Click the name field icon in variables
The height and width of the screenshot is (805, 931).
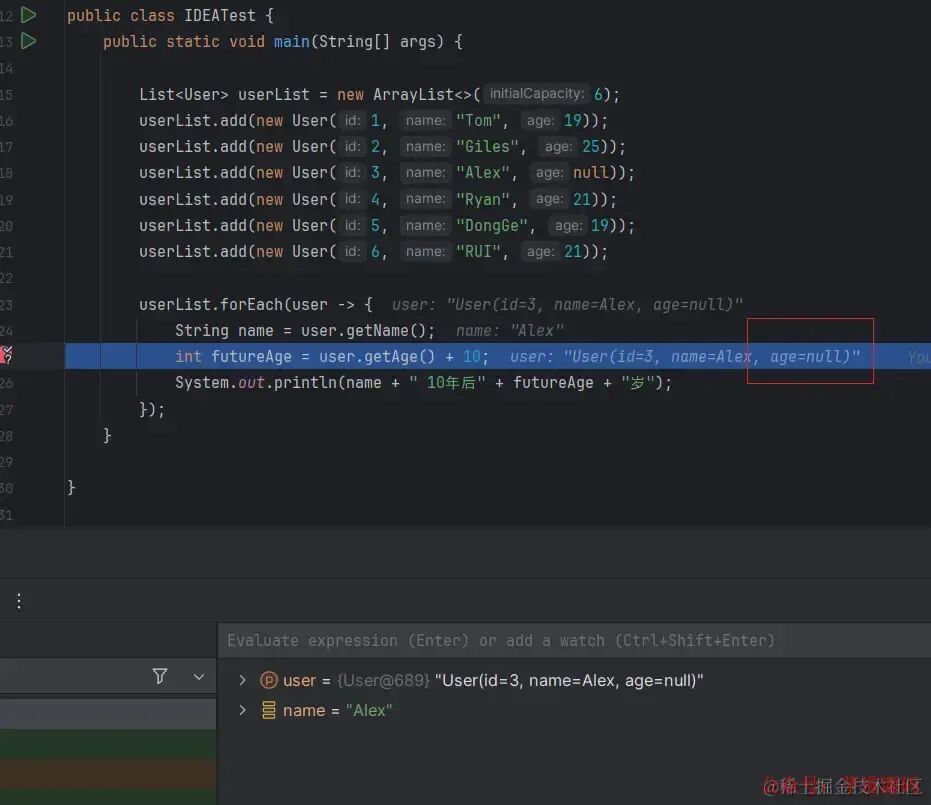(x=268, y=710)
